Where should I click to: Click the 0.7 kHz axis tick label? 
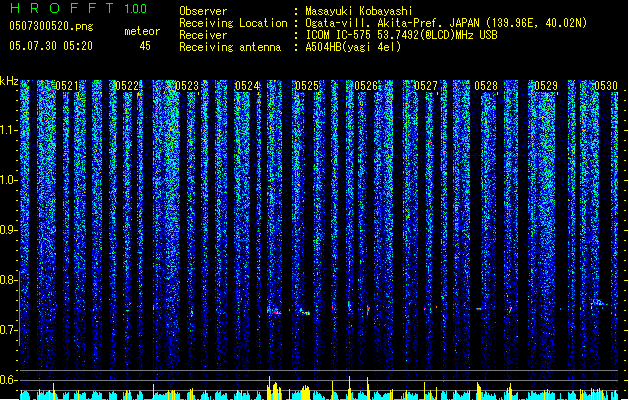click(8, 330)
